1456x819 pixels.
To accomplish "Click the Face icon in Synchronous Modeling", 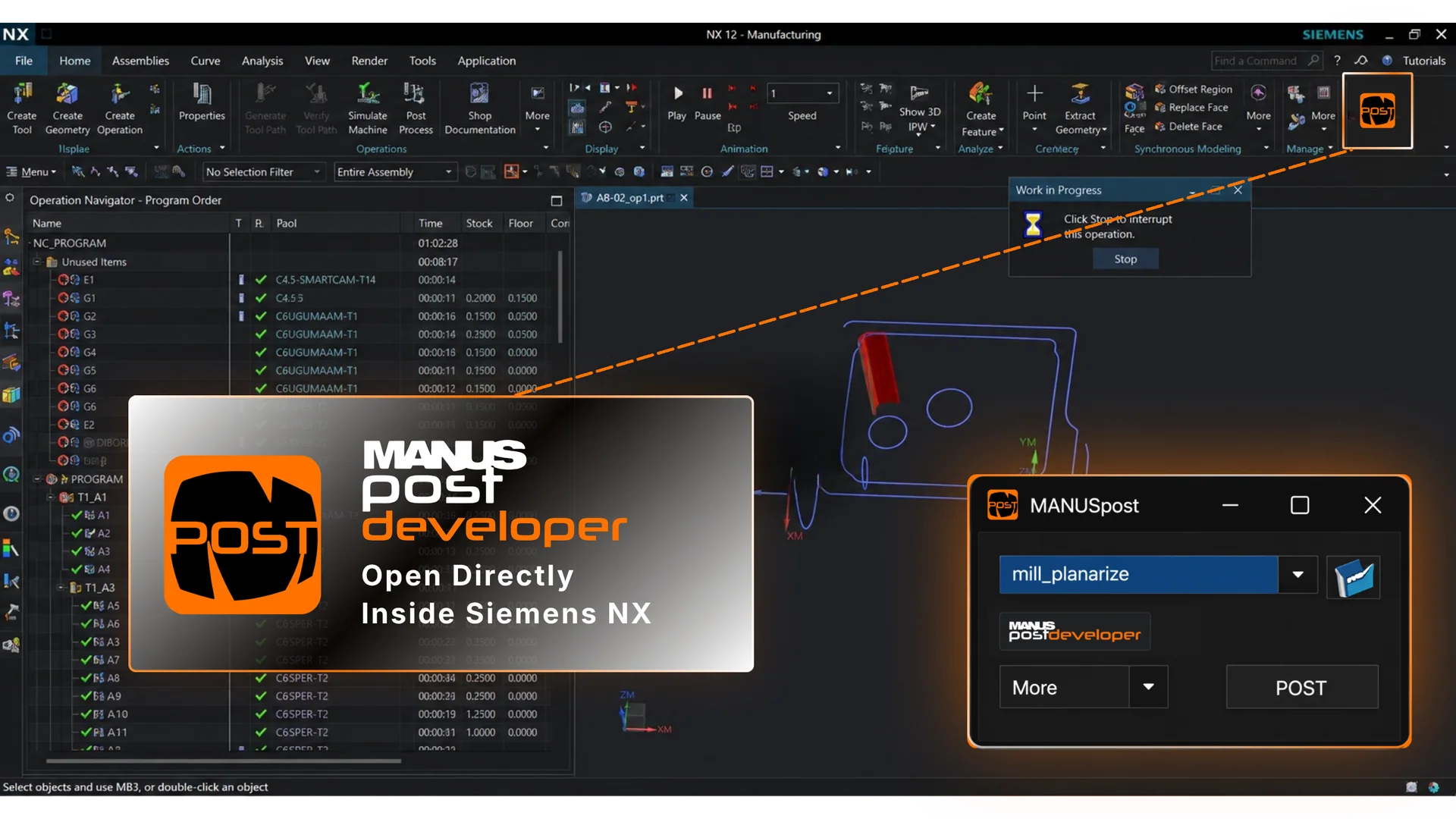I will pyautogui.click(x=1134, y=108).
